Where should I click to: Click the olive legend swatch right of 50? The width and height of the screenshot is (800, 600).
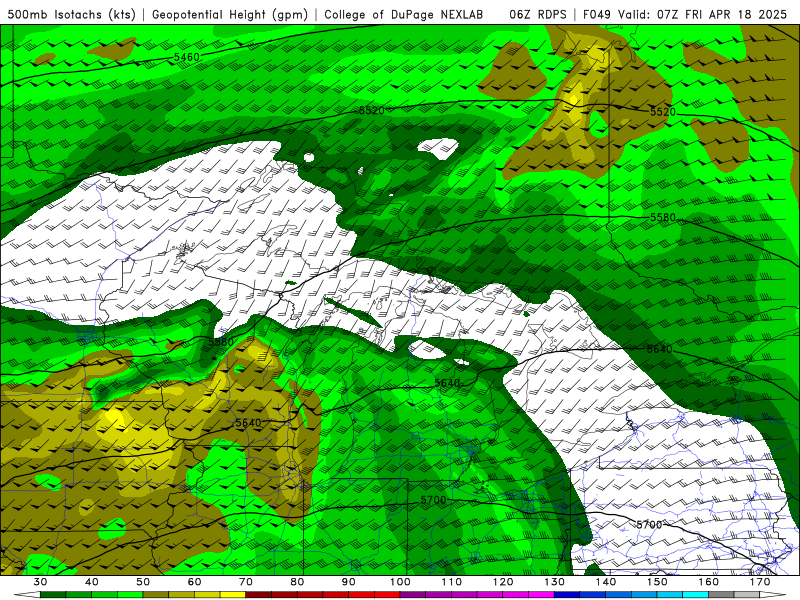(156, 595)
